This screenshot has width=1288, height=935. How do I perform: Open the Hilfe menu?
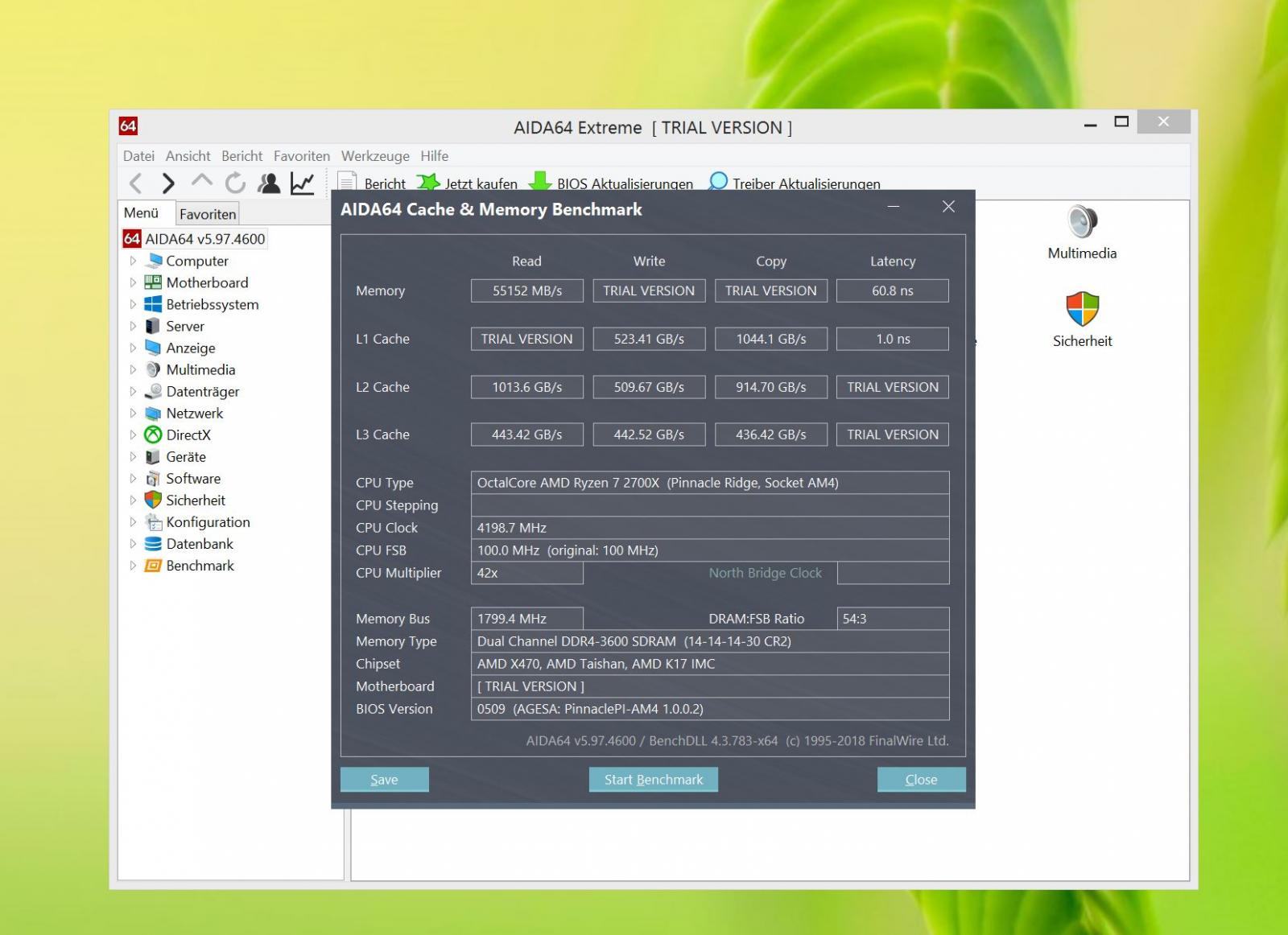[434, 156]
